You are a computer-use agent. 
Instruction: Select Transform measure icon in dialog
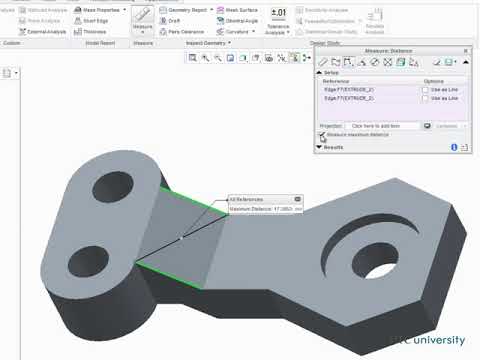(414, 62)
